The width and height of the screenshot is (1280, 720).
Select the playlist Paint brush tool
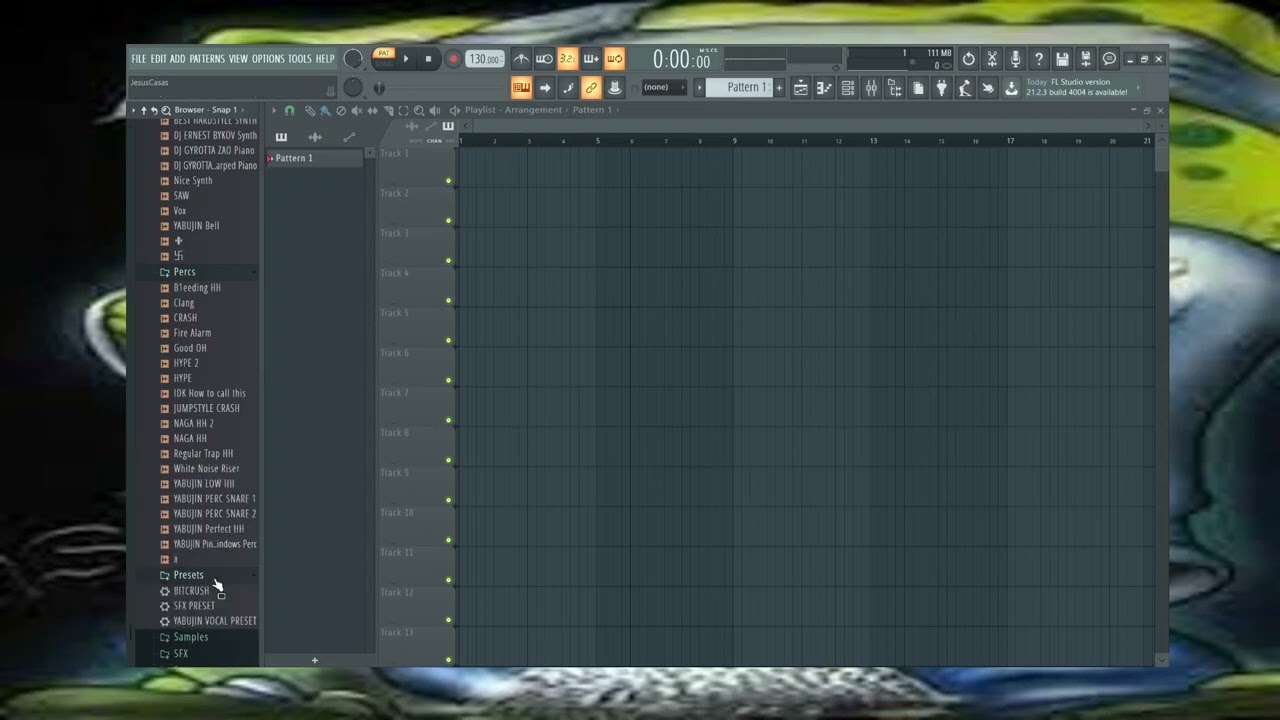(325, 110)
